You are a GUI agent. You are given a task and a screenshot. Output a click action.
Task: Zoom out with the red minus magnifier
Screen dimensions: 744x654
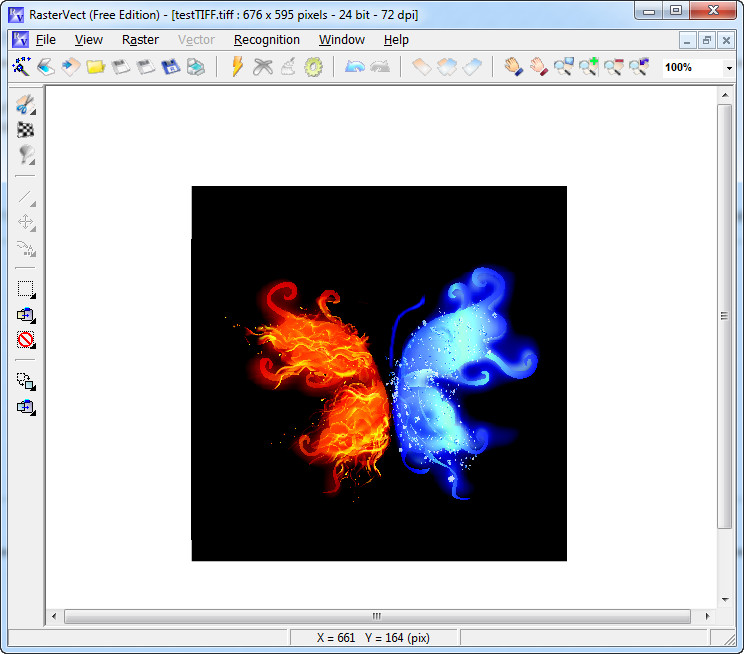tap(614, 67)
